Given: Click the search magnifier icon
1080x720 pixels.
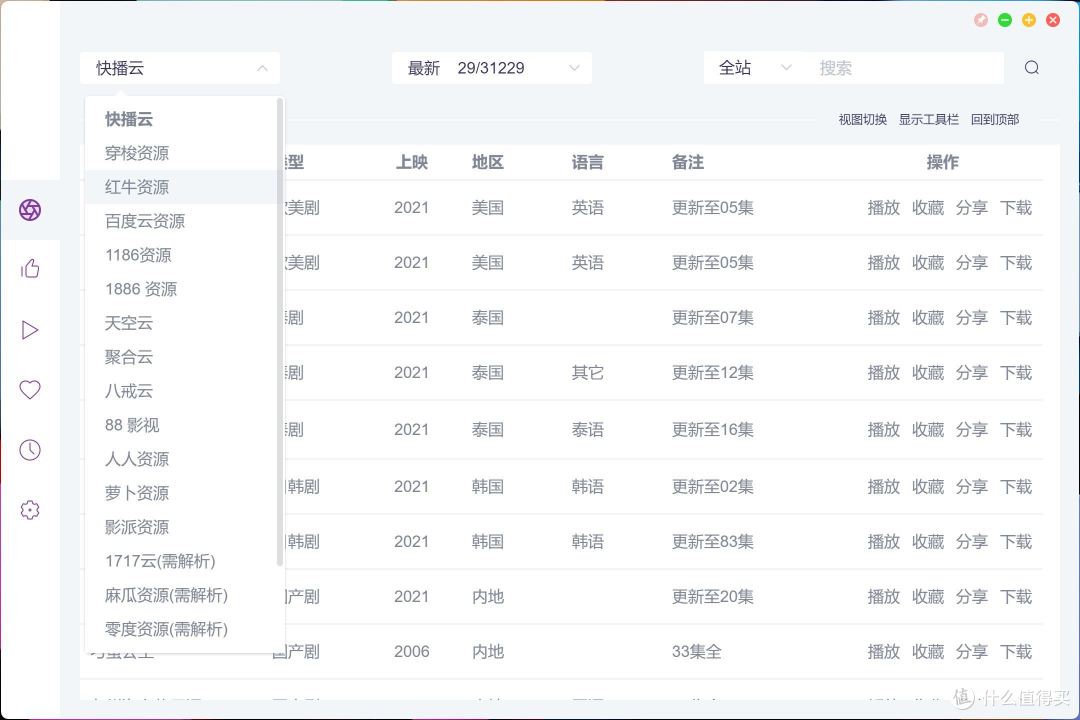Looking at the screenshot, I should [x=1031, y=68].
